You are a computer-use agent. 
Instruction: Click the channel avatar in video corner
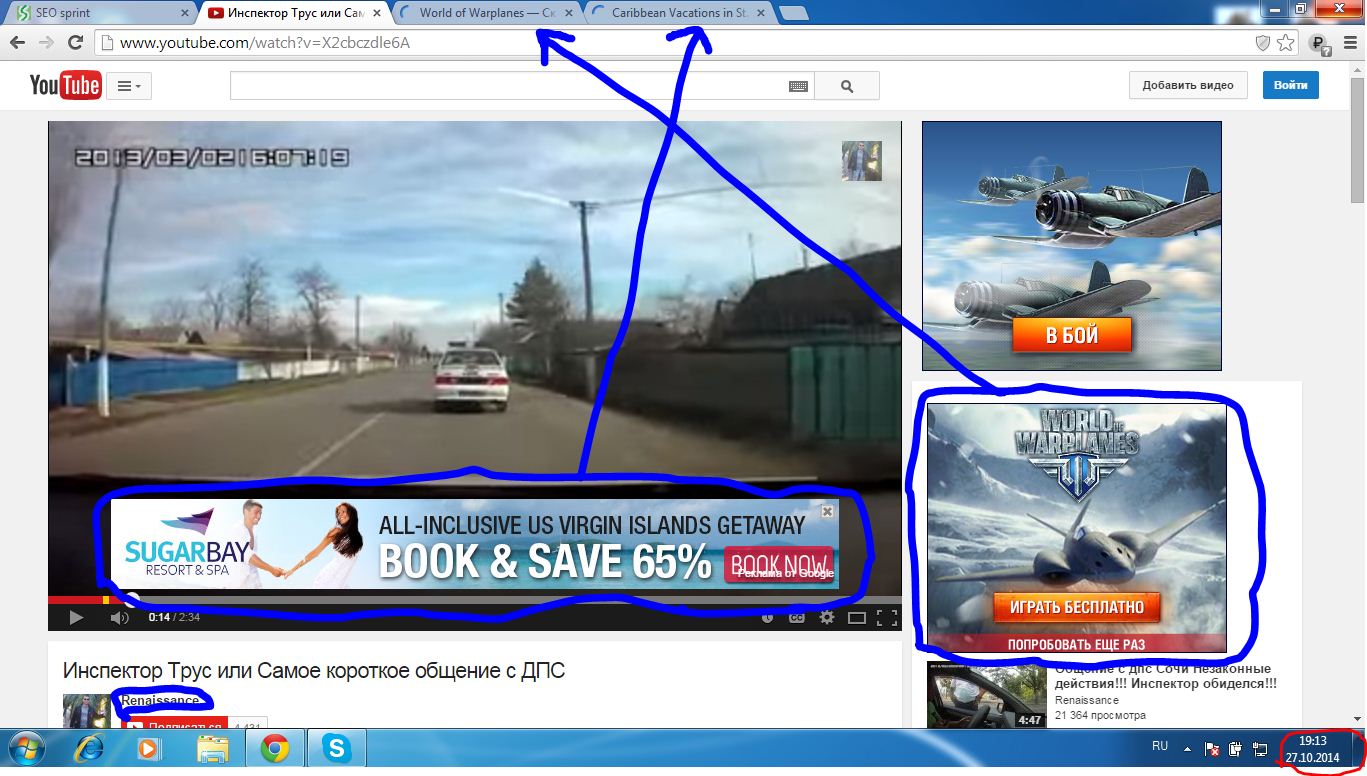(x=862, y=161)
